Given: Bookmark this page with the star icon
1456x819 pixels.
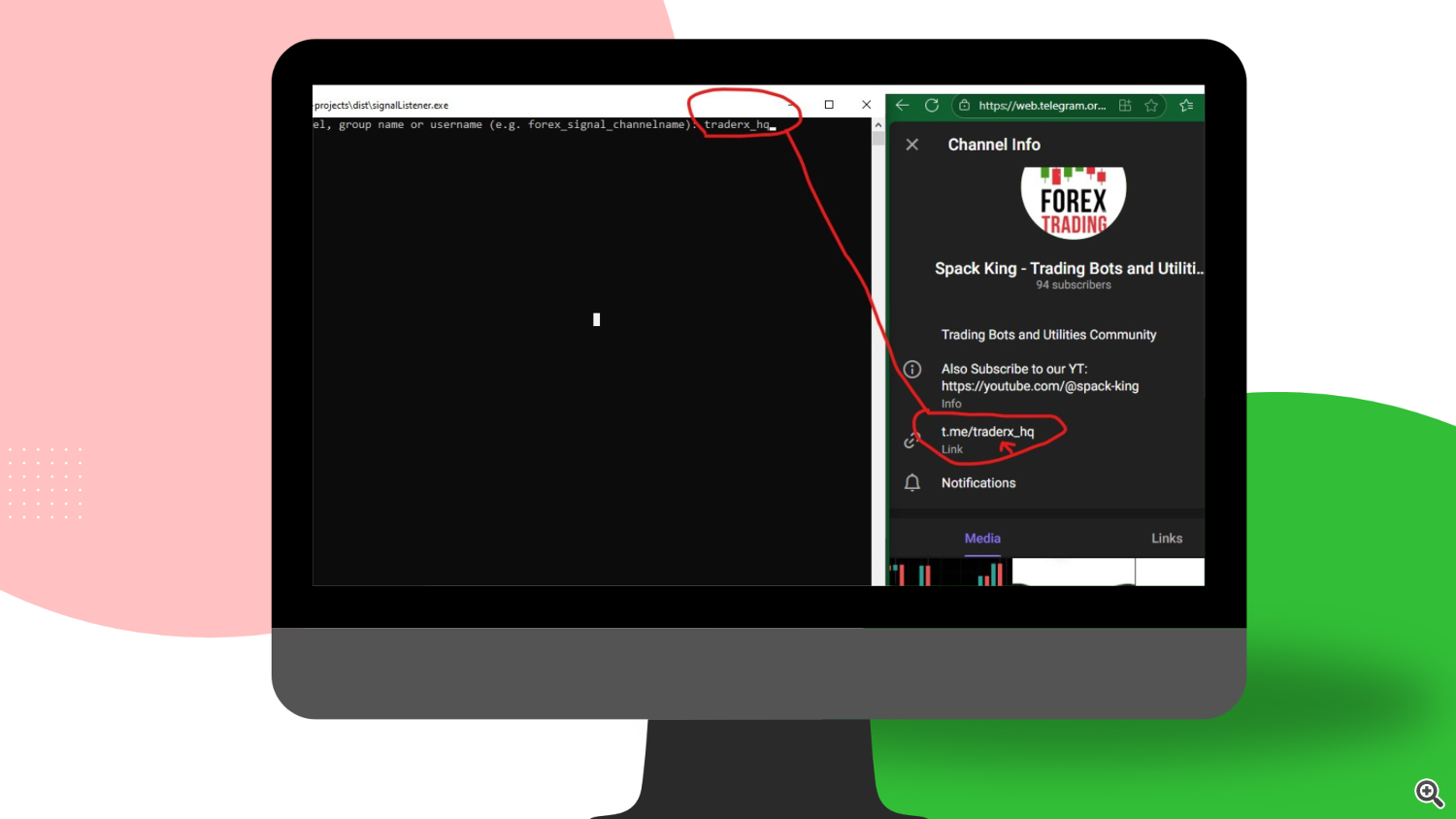Looking at the screenshot, I should (x=1151, y=106).
